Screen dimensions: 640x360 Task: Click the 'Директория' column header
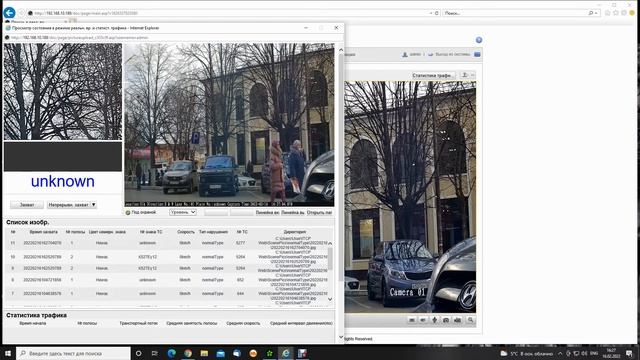(294, 232)
